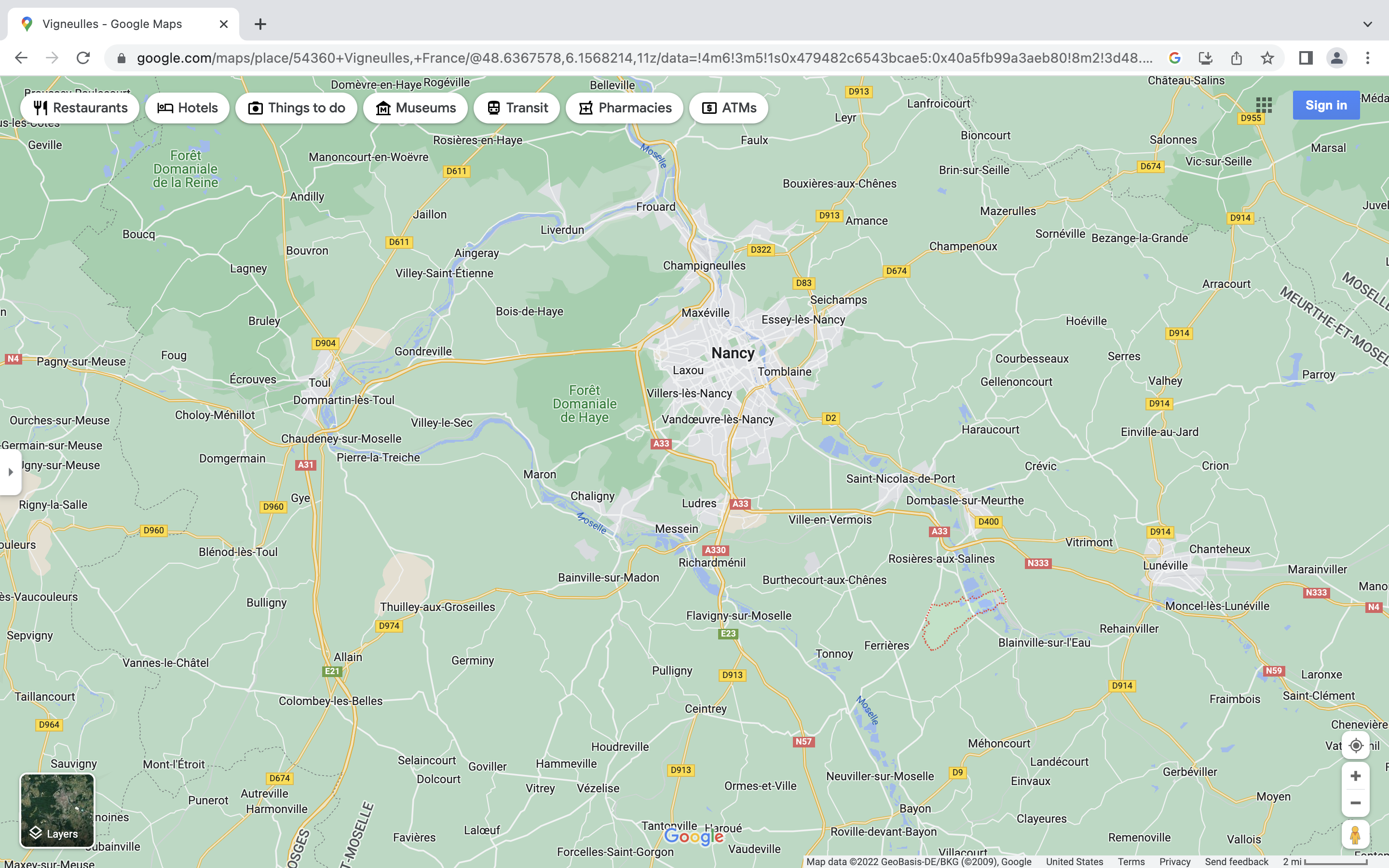
Task: Open the Layers satellite thumbnail
Action: pyautogui.click(x=57, y=810)
